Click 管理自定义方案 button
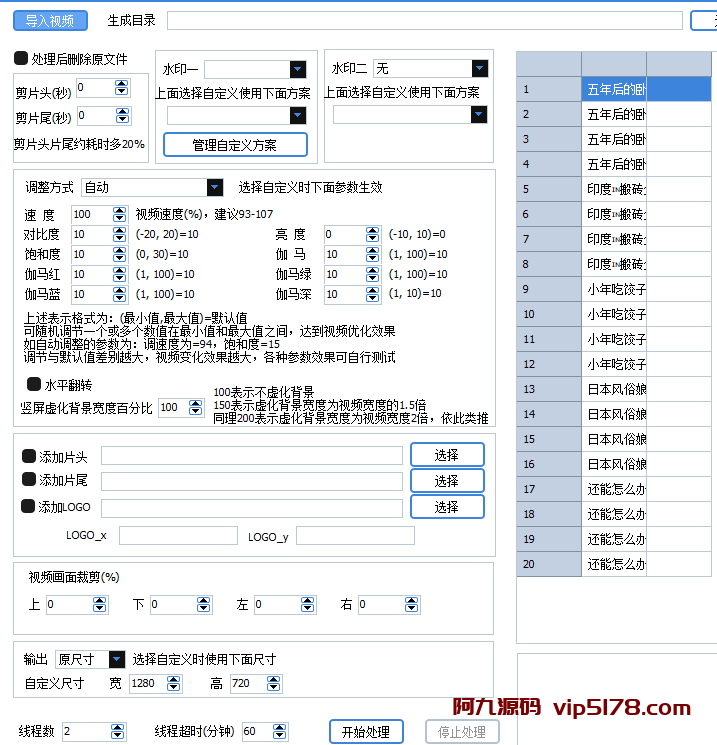Viewport: 717px width, 745px height. [235, 144]
